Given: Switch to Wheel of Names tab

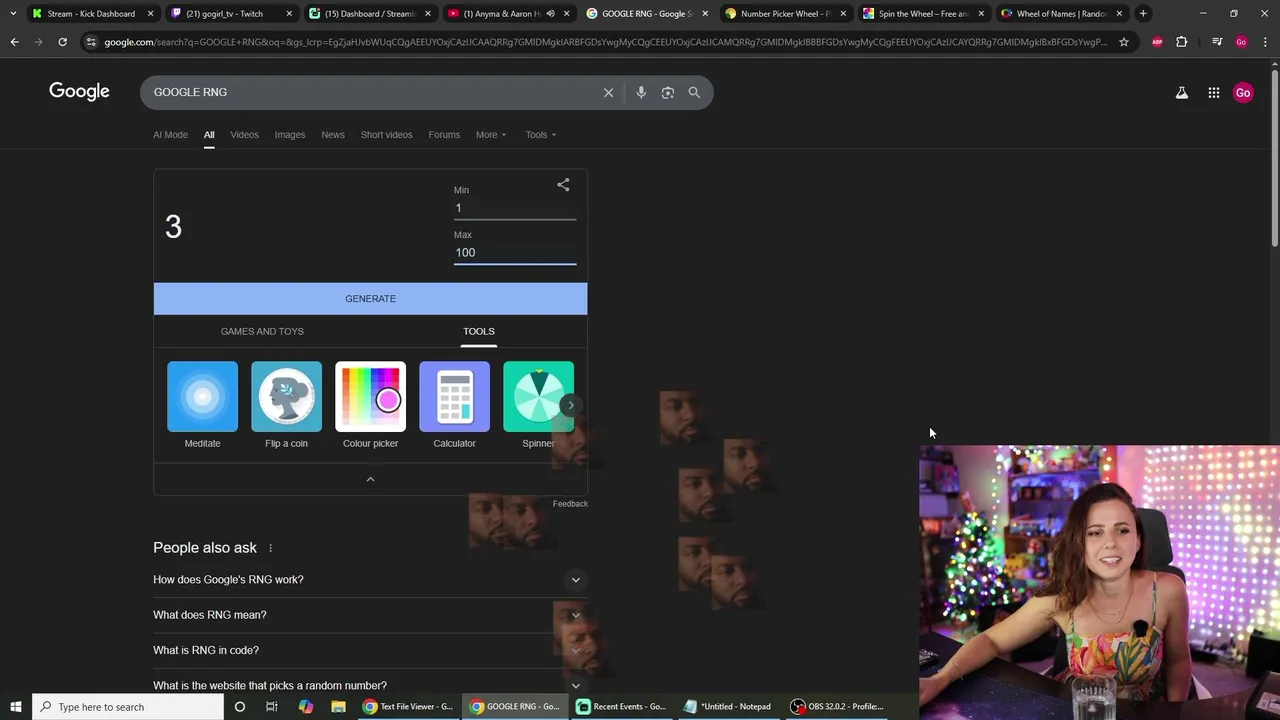Looking at the screenshot, I should [1060, 13].
